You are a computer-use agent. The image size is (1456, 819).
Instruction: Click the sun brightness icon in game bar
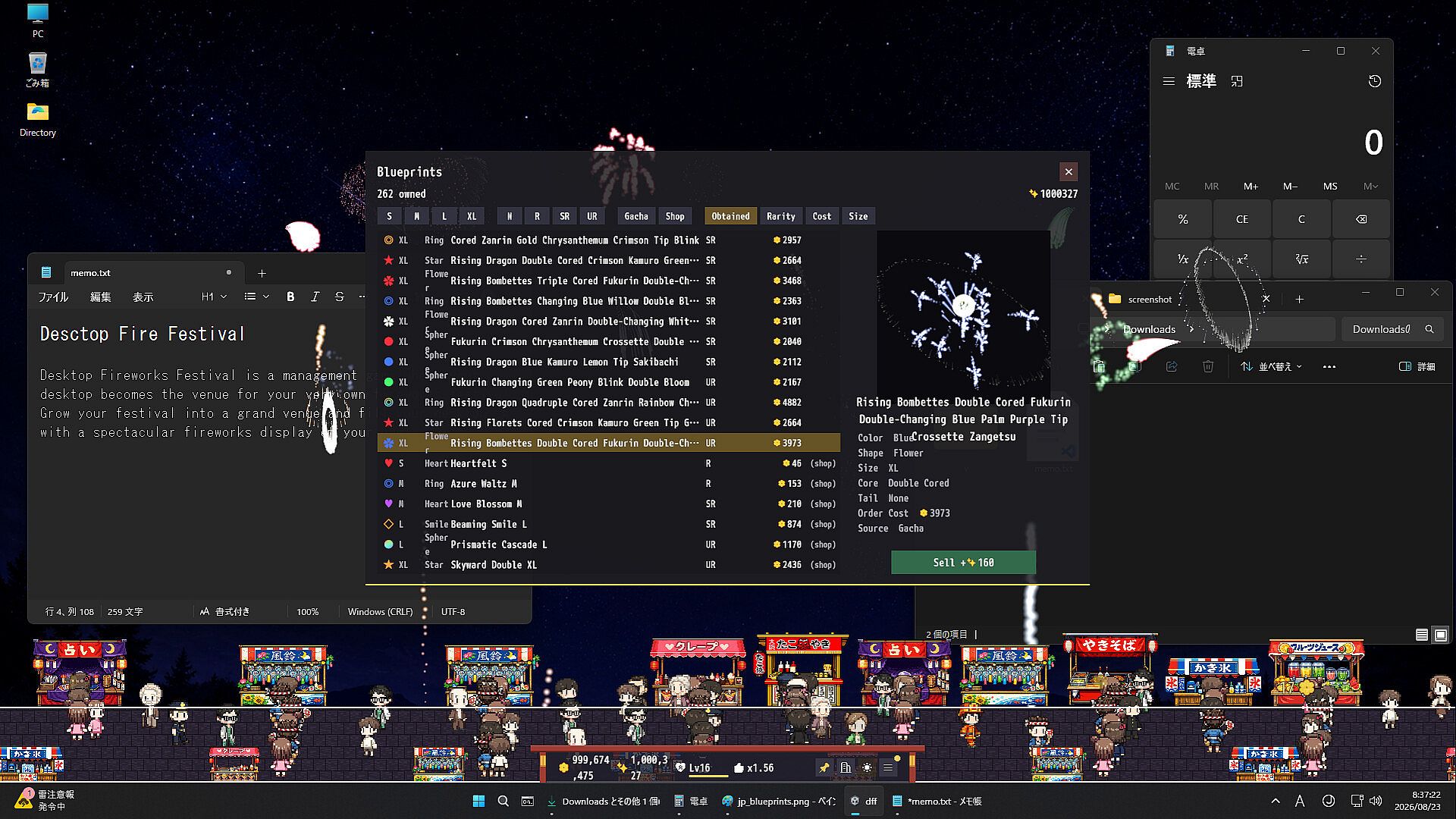(x=867, y=768)
